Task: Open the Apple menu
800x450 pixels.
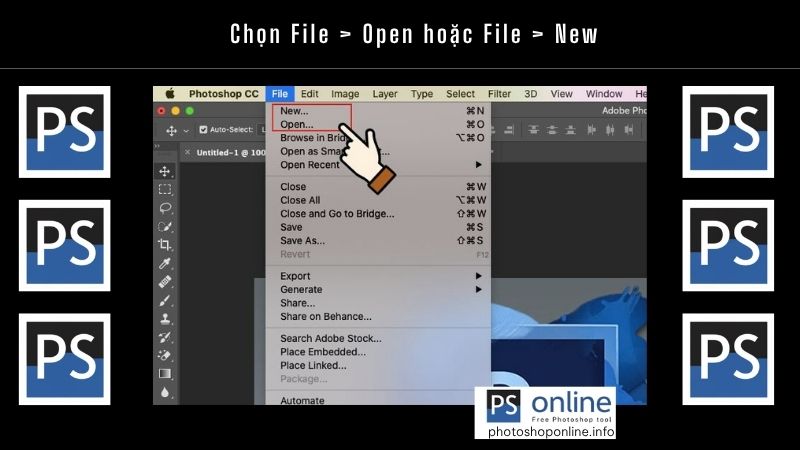Action: point(170,93)
